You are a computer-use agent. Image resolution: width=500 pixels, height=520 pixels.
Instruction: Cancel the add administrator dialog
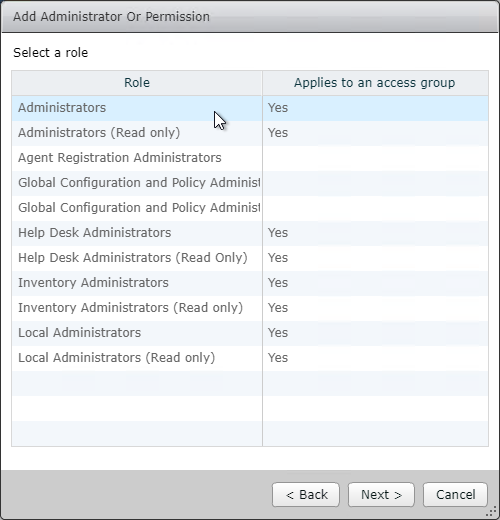coord(455,495)
